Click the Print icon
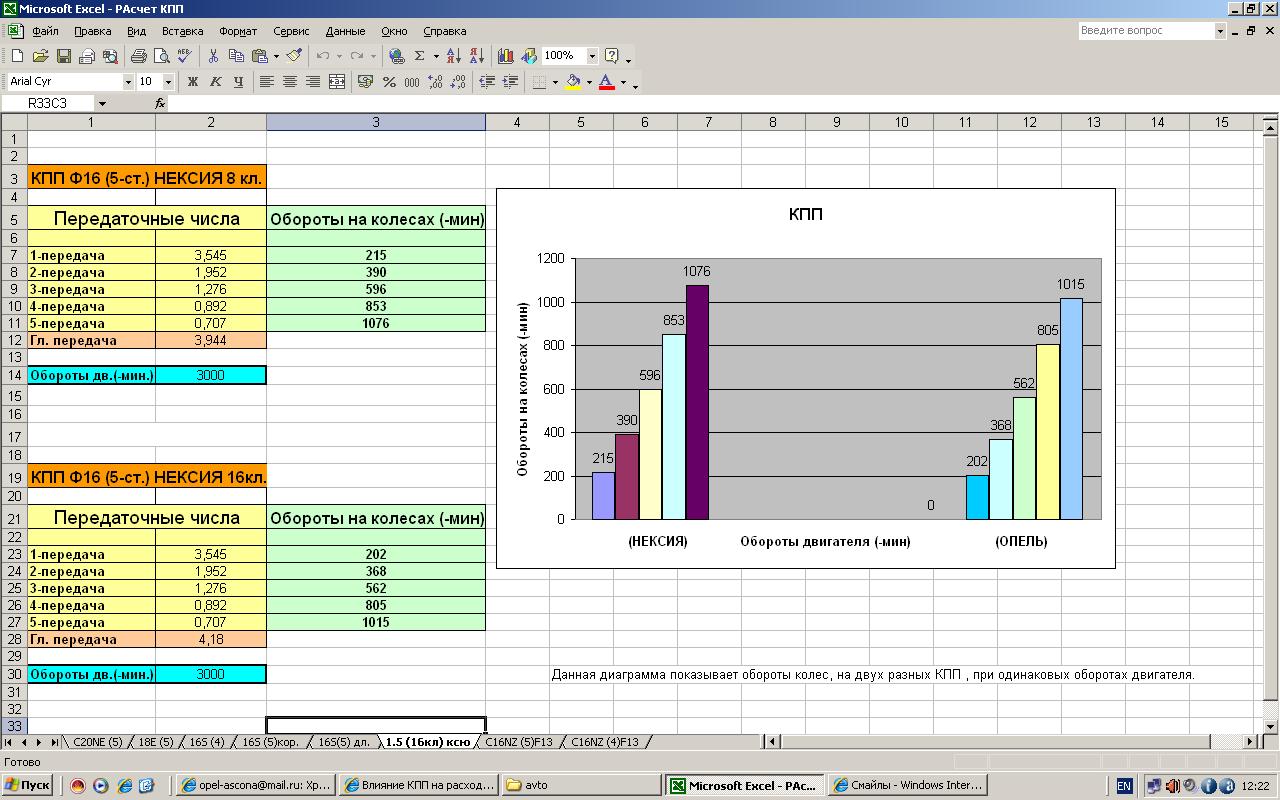The height and width of the screenshot is (800, 1280). click(x=138, y=56)
